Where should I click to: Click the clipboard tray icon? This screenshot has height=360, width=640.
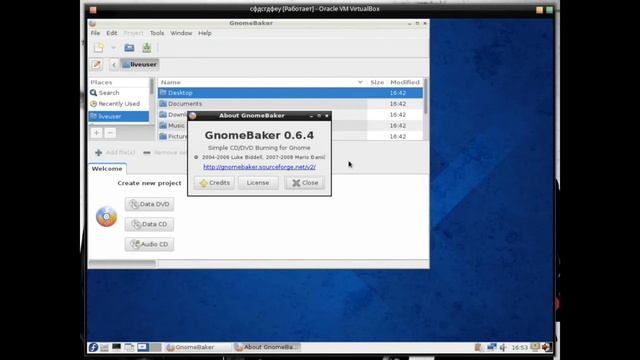coord(478,347)
